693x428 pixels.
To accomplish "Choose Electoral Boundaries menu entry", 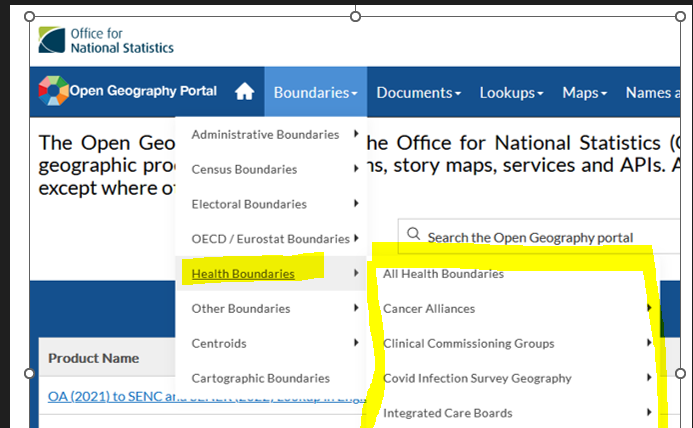I will [249, 204].
